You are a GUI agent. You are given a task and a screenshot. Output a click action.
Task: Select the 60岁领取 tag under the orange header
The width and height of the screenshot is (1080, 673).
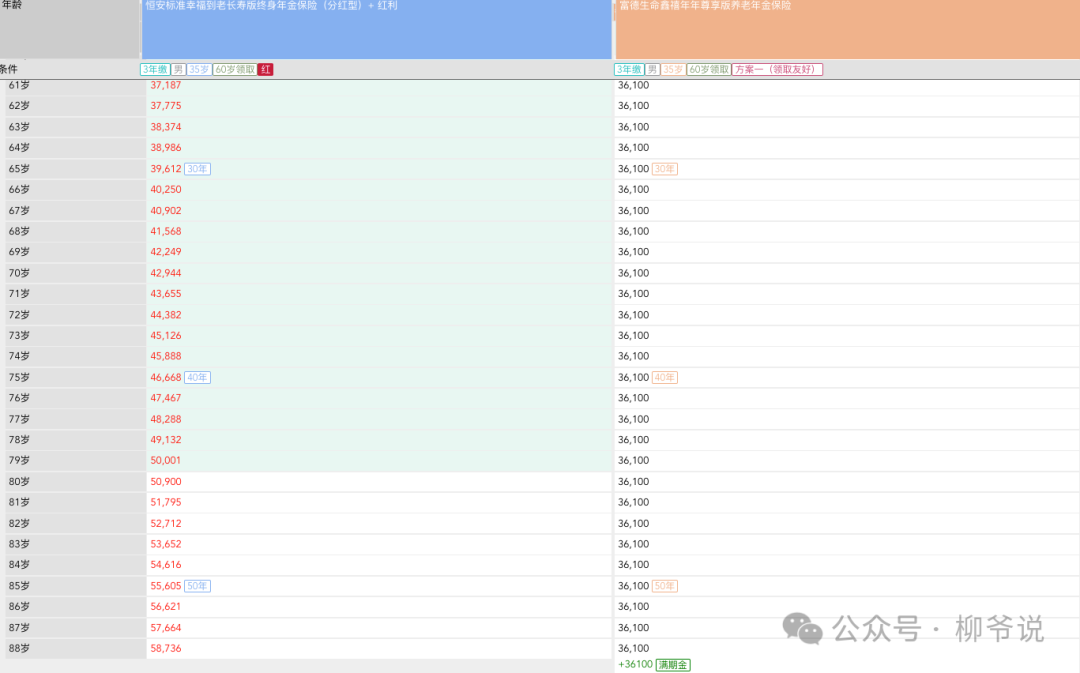pyautogui.click(x=709, y=70)
